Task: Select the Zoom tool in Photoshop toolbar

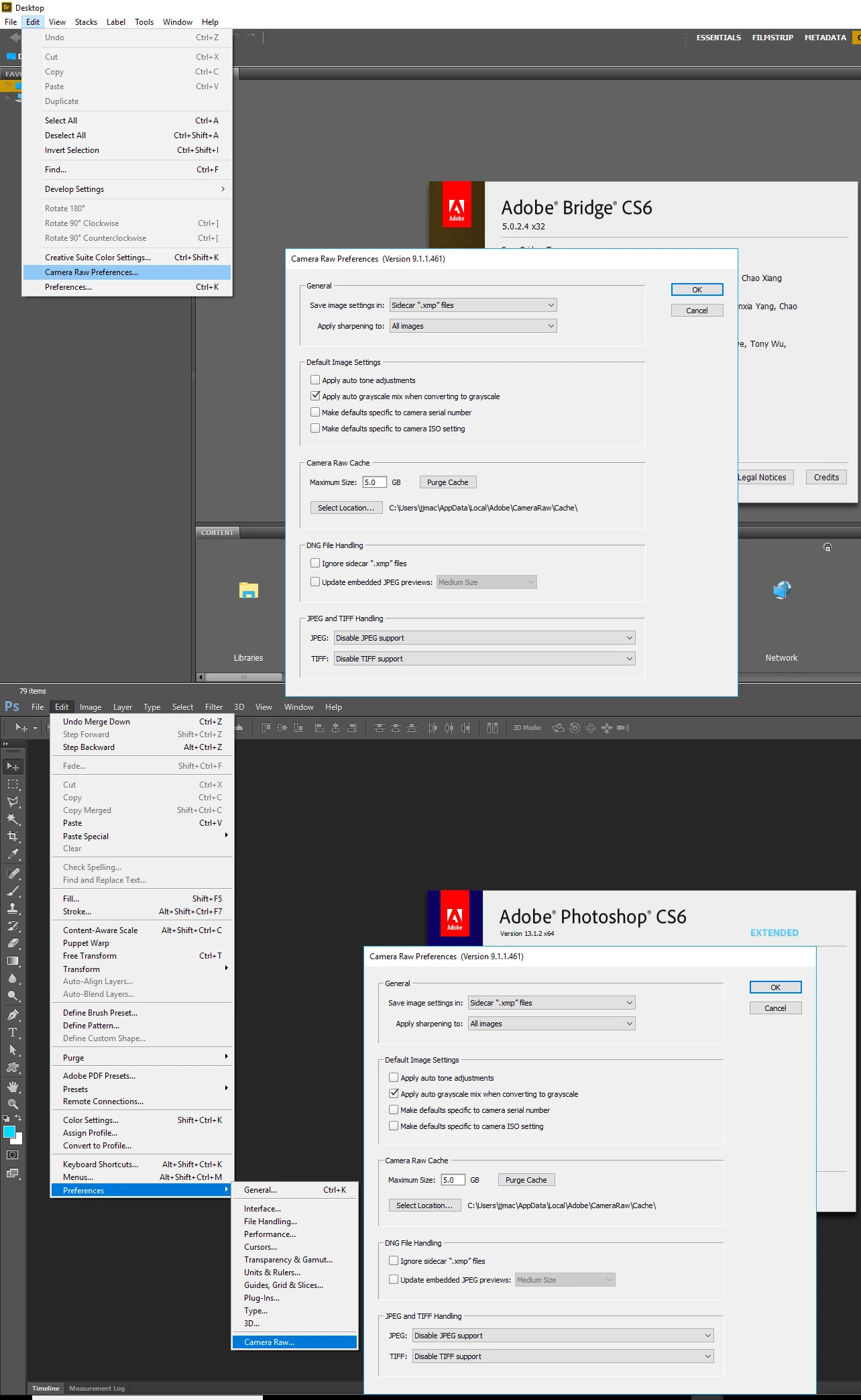Action: coord(13,1103)
